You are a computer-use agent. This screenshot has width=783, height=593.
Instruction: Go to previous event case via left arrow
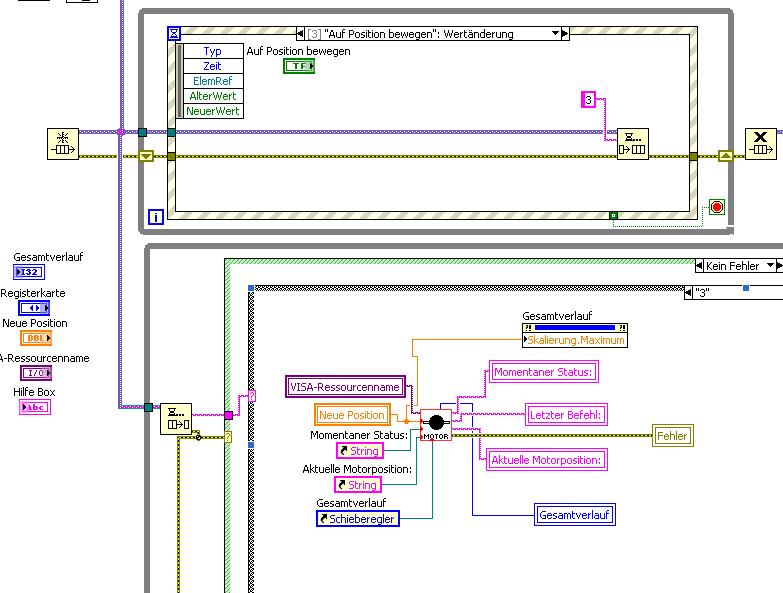[300, 34]
